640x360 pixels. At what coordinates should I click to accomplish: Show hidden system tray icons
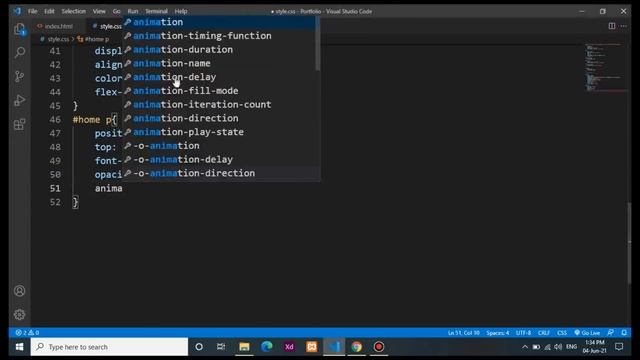click(524, 347)
